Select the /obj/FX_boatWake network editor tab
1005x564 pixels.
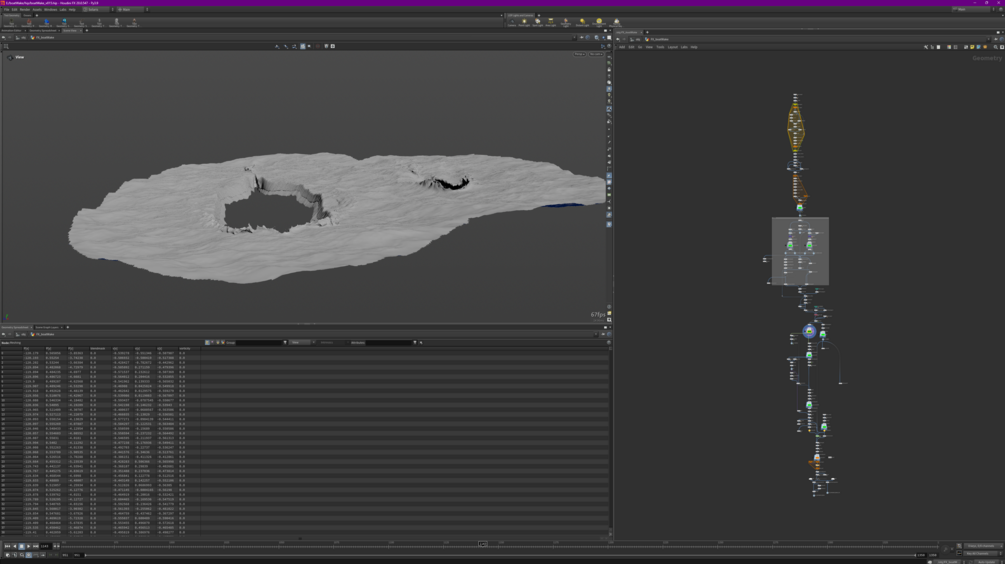coord(627,32)
